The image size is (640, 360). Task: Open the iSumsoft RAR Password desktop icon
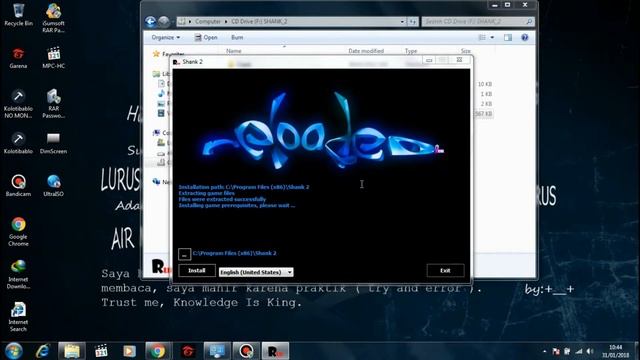pos(53,18)
